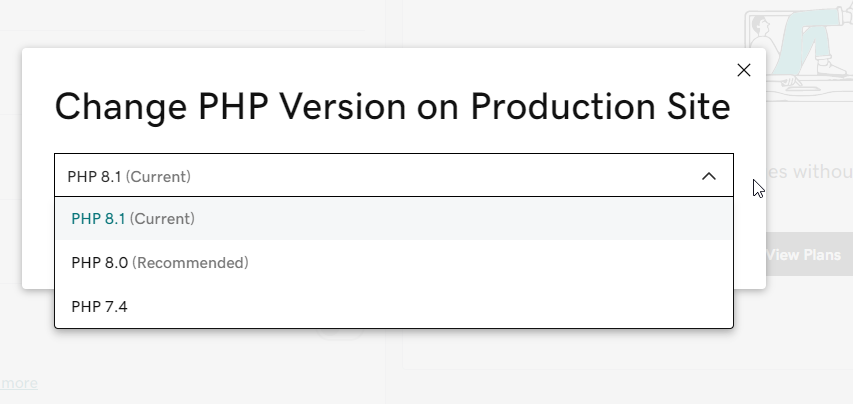Click the upward caret in the version selector
This screenshot has height=404, width=853.
point(709,176)
